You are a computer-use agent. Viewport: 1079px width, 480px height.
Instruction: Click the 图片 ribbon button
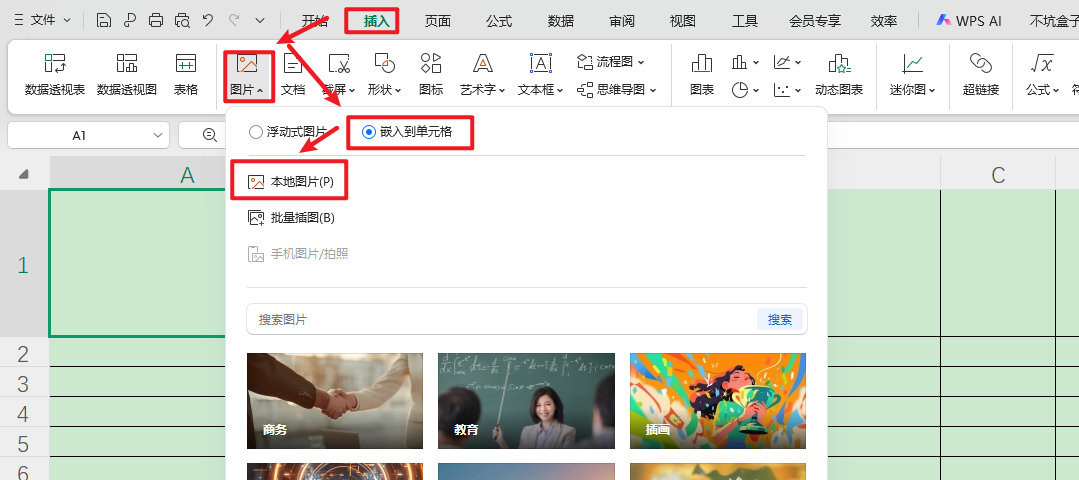(248, 74)
